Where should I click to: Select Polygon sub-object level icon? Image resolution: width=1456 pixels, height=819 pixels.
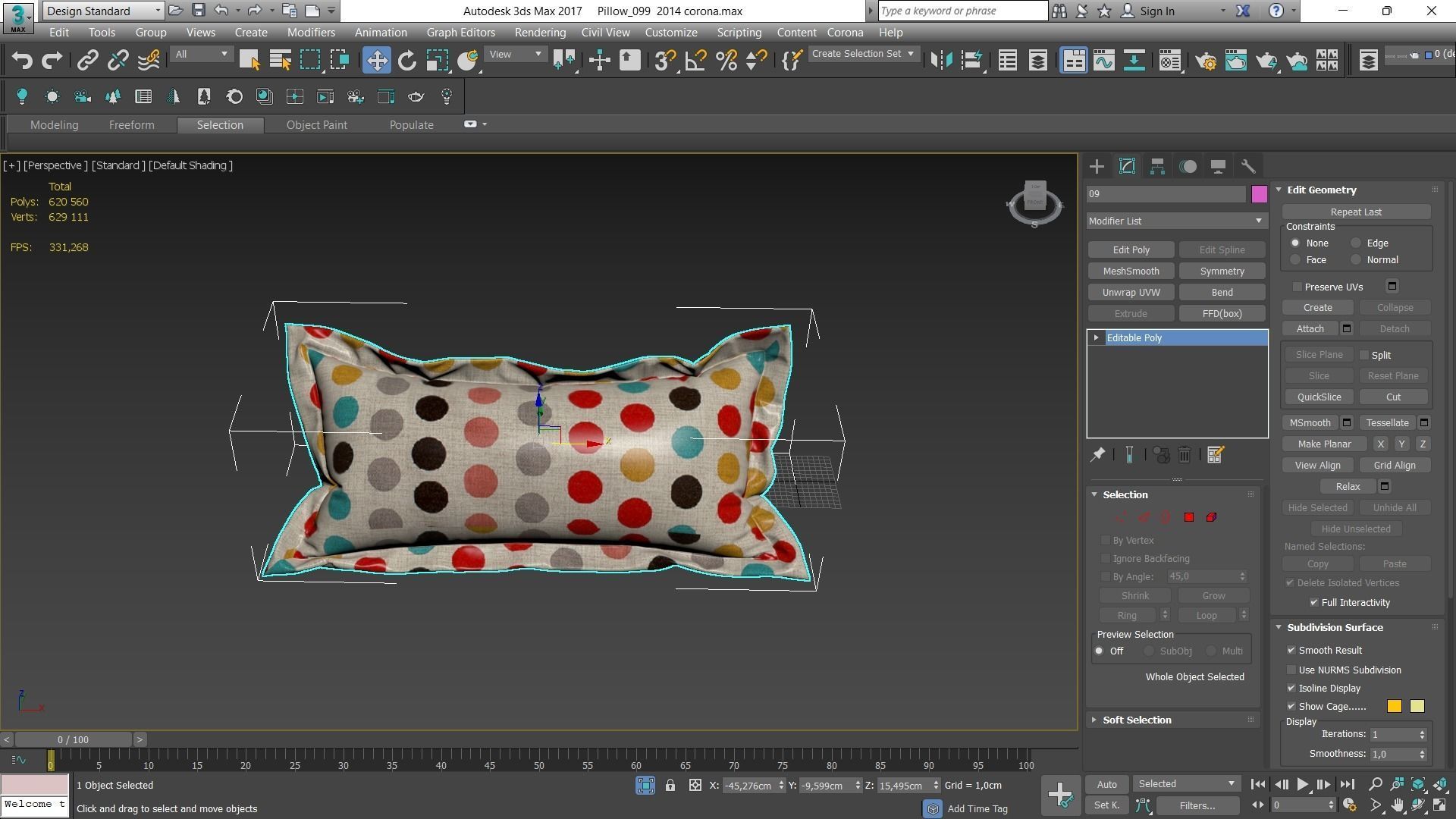[x=1189, y=517]
